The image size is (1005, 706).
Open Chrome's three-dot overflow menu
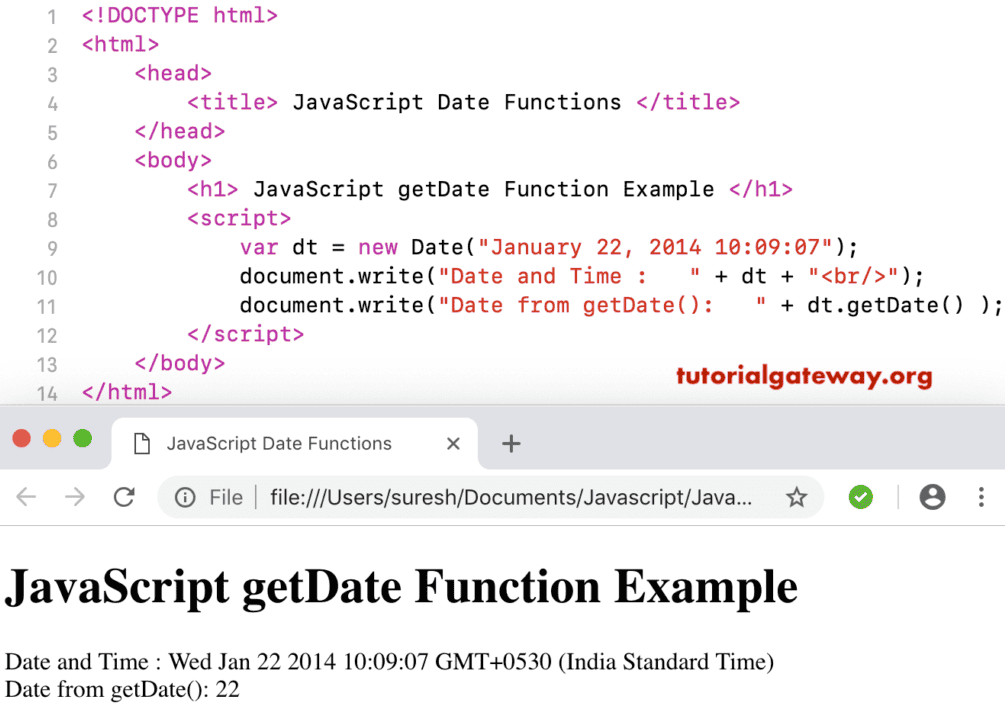pos(981,497)
